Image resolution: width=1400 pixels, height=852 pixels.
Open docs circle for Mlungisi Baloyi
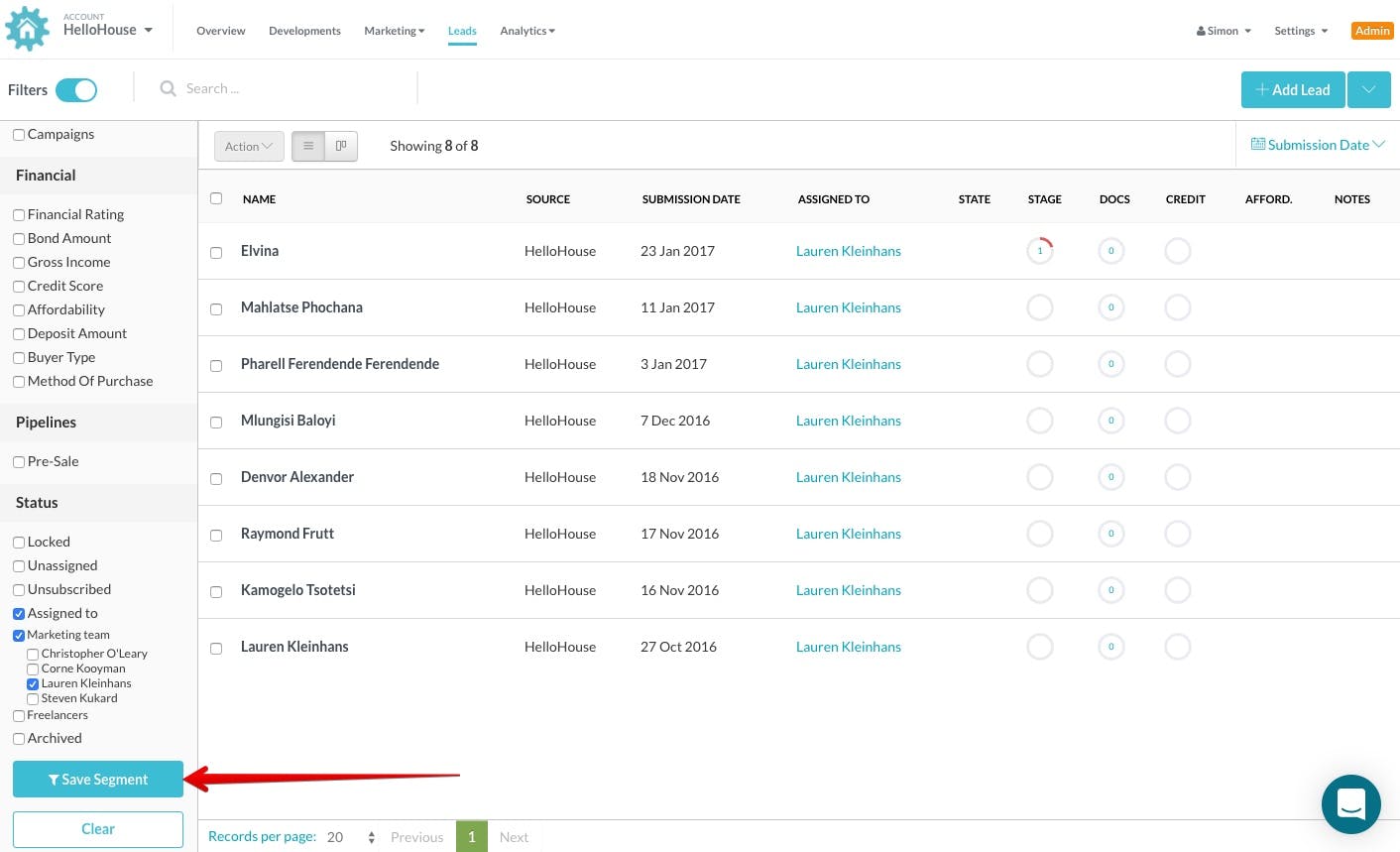1110,421
